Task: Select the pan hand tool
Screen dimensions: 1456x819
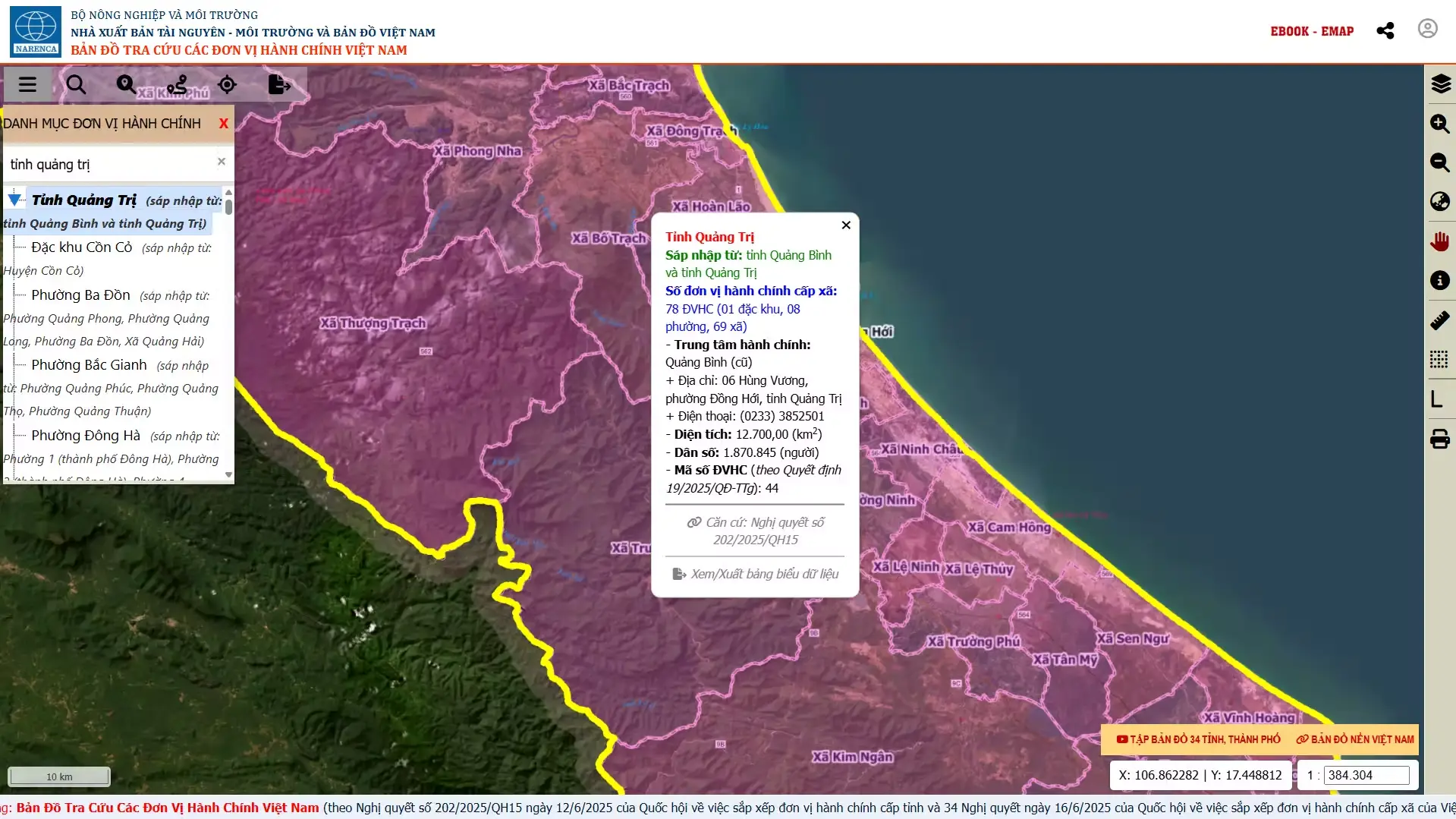Action: [1440, 241]
